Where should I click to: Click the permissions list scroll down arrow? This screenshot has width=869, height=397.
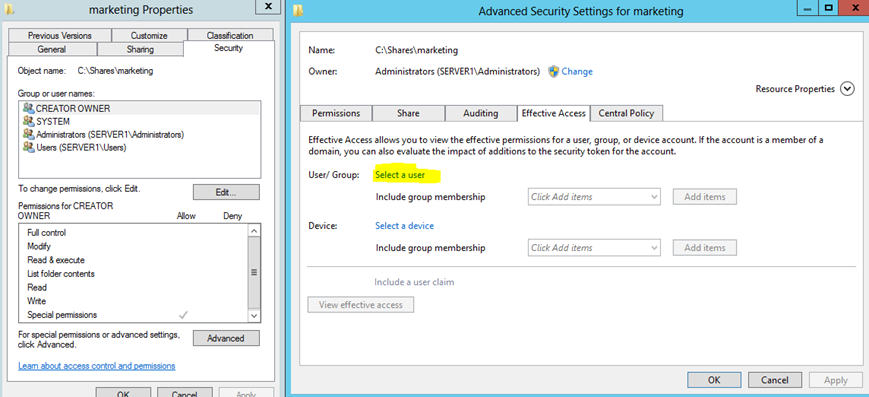click(x=254, y=315)
